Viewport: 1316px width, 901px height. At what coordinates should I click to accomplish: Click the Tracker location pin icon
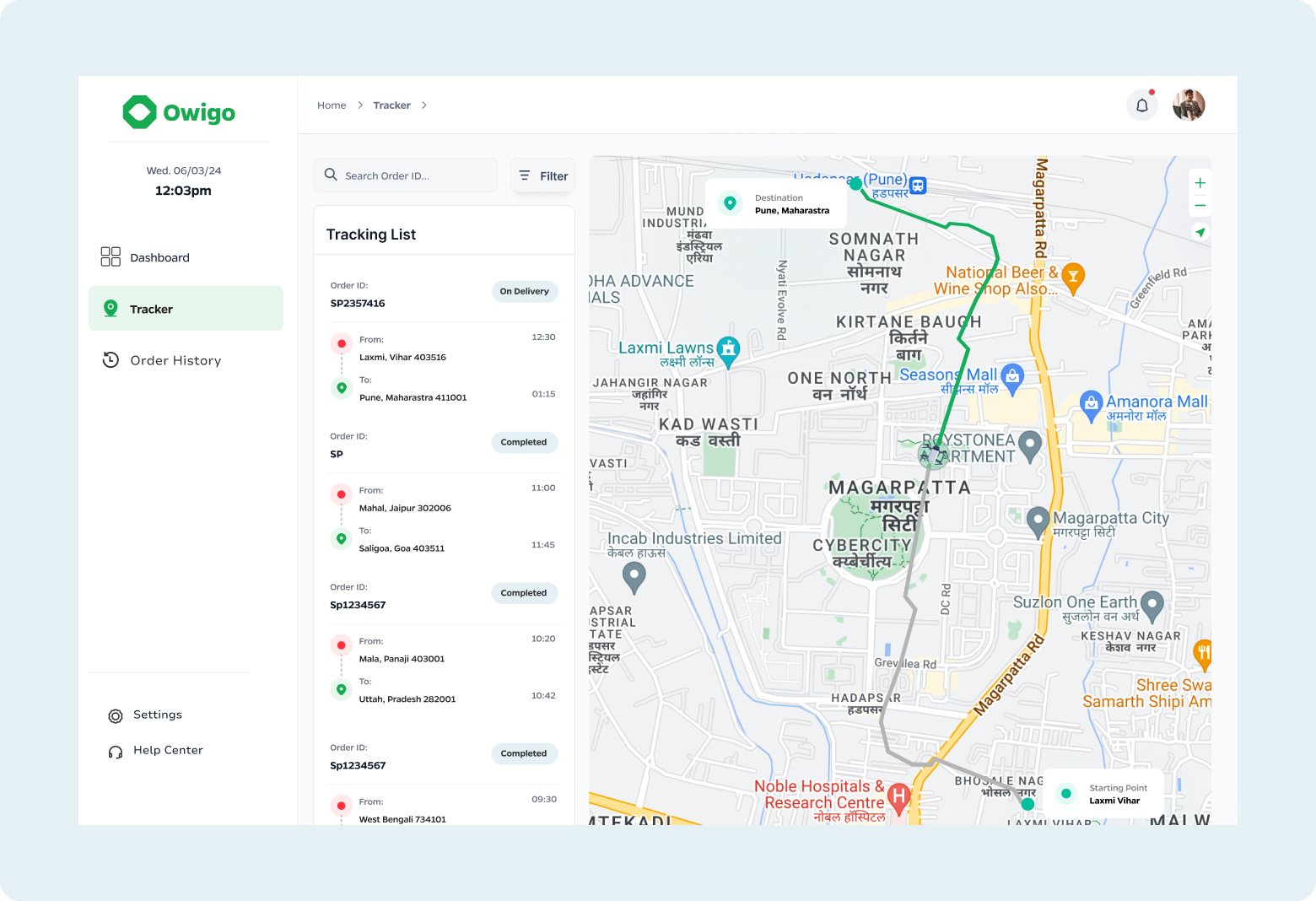pos(111,309)
